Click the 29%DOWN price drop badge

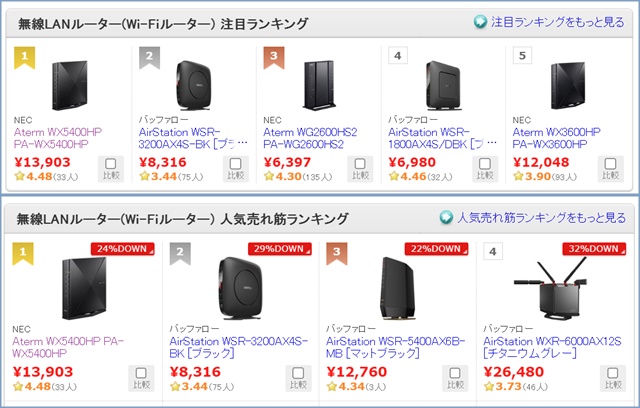[279, 249]
